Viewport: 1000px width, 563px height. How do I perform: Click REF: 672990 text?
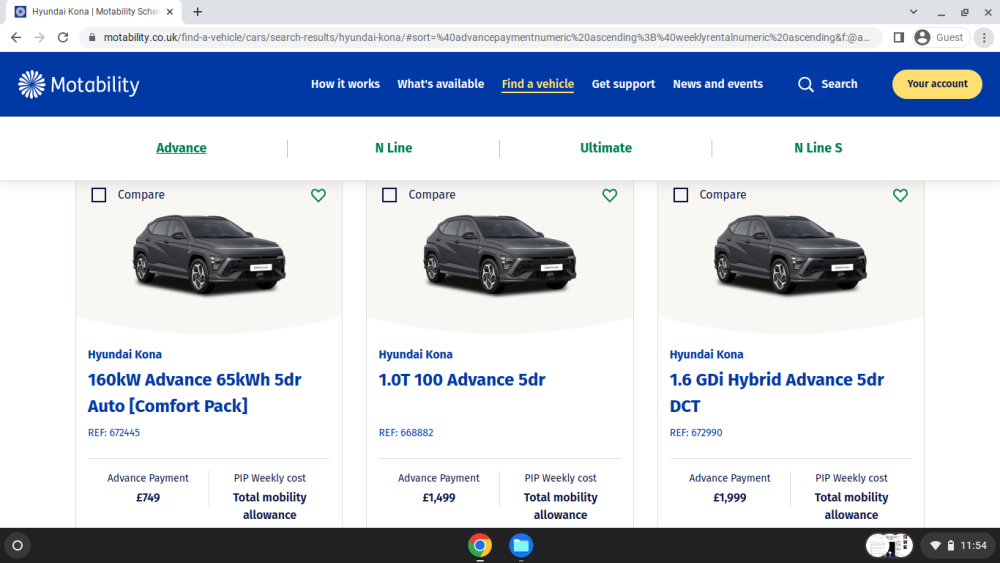click(696, 433)
